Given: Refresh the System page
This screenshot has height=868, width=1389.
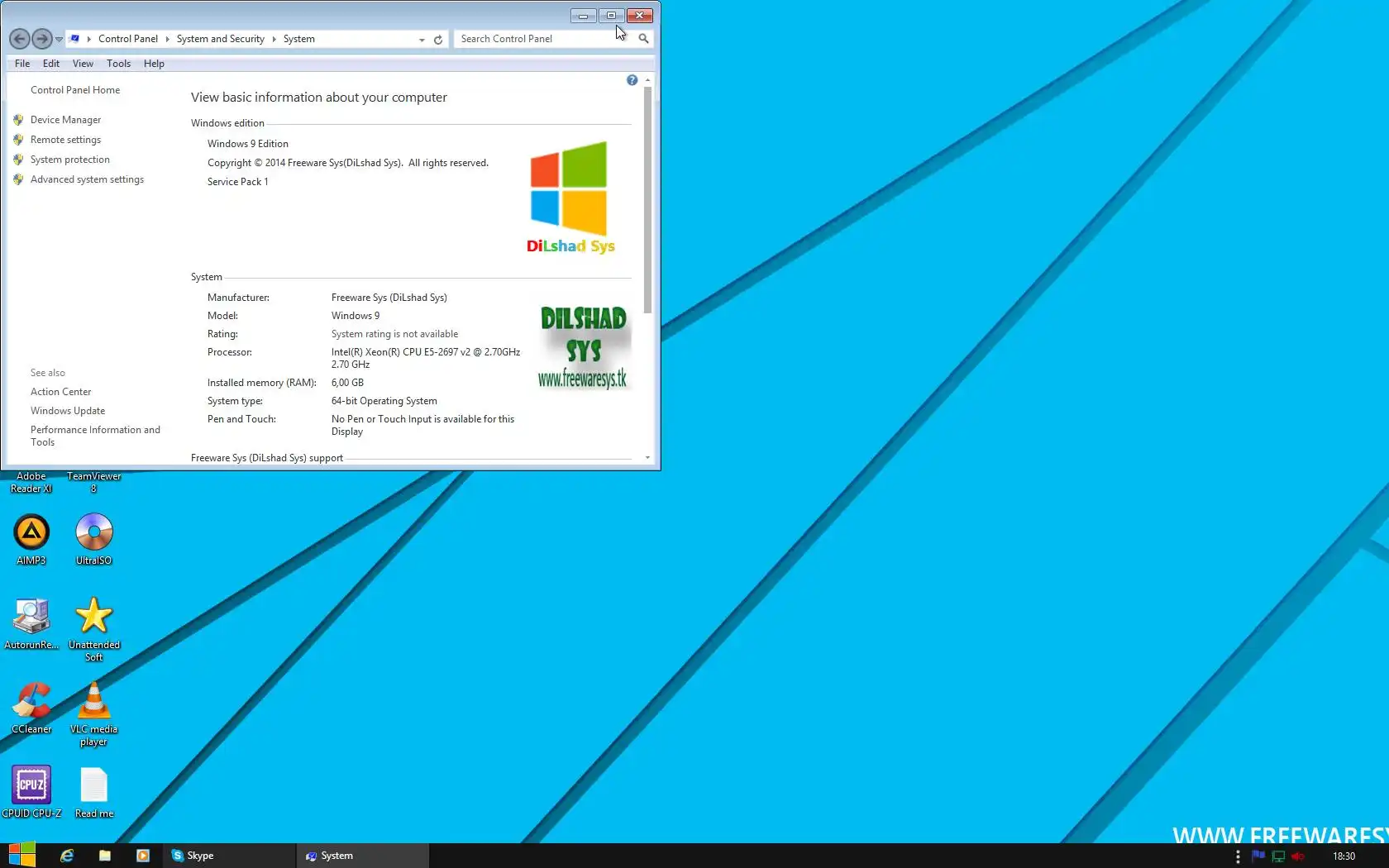Looking at the screenshot, I should tap(438, 40).
